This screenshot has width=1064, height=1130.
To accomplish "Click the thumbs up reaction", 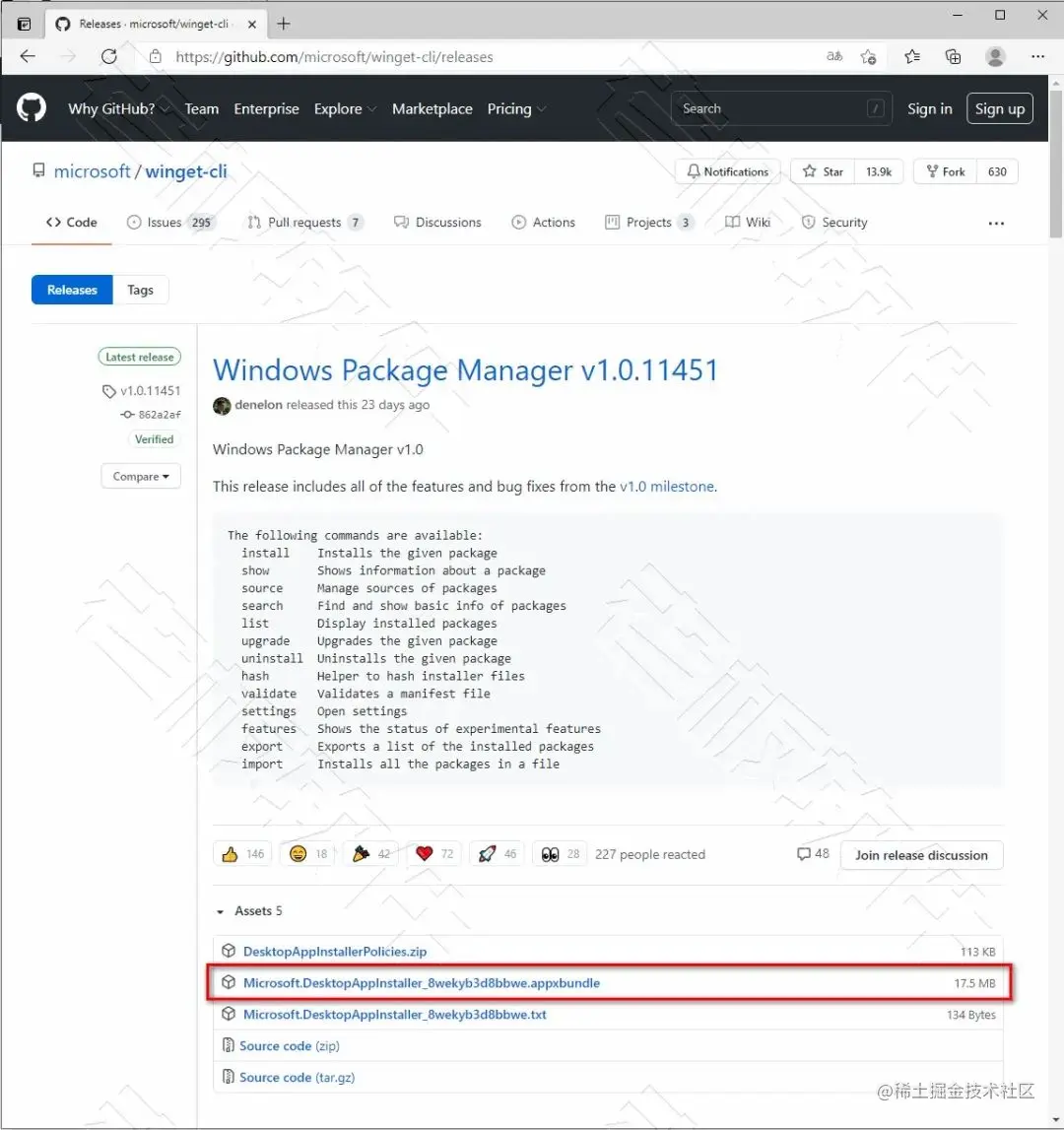I will [243, 854].
